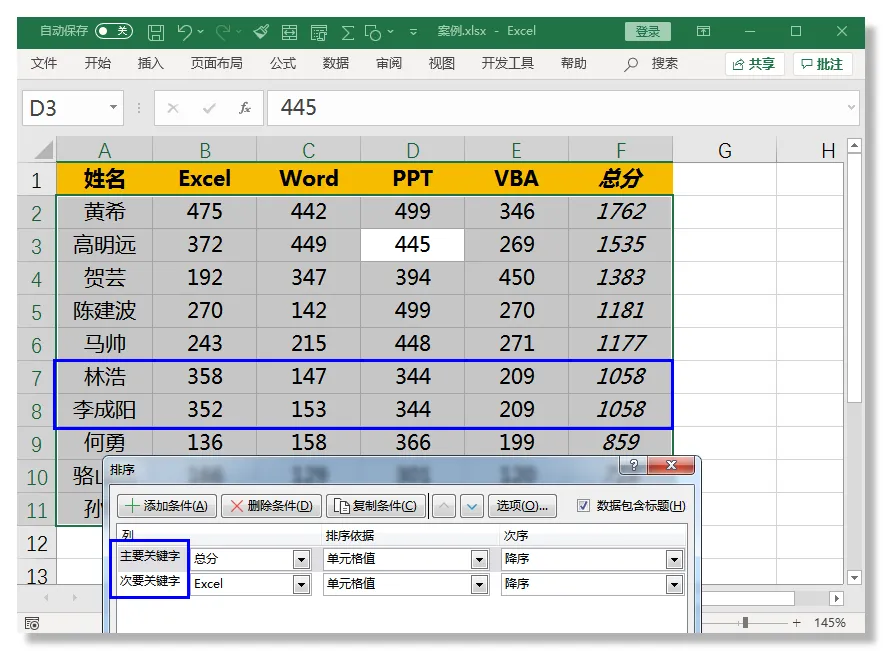Click the zoom in plus icon
The image size is (883, 651).
[x=796, y=622]
